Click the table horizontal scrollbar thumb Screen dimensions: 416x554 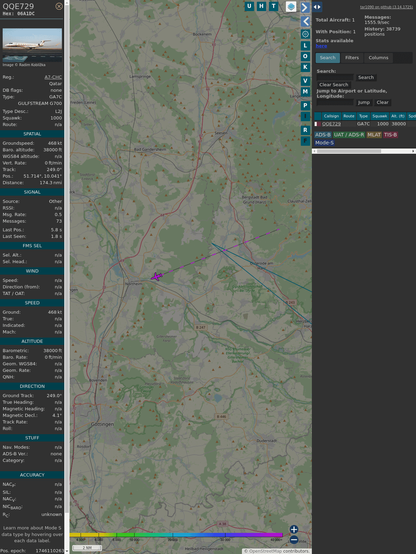pos(349,151)
